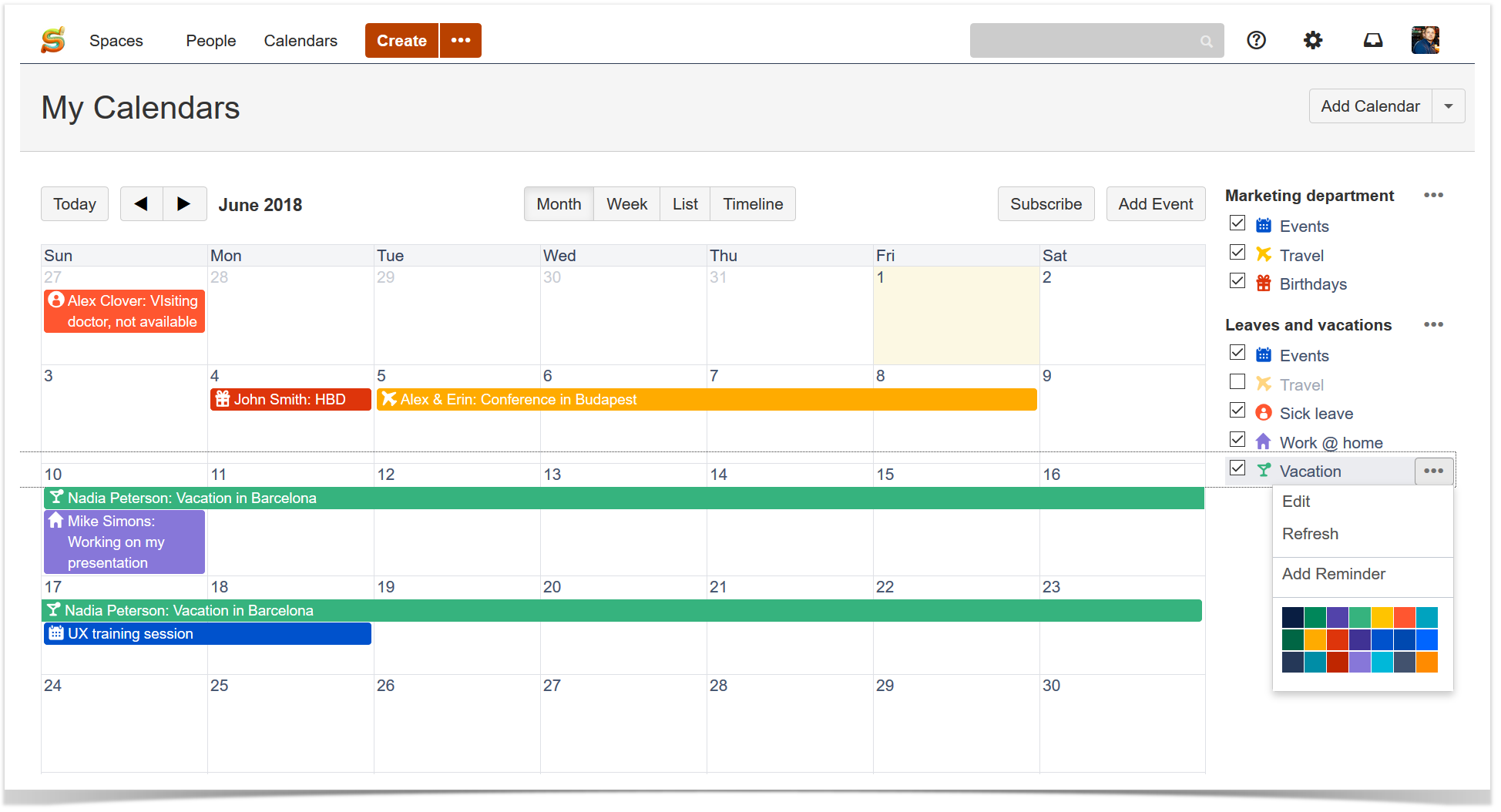Viewport: 1501px width, 812px height.
Task: Click the notifications inbox icon
Action: click(1373, 40)
